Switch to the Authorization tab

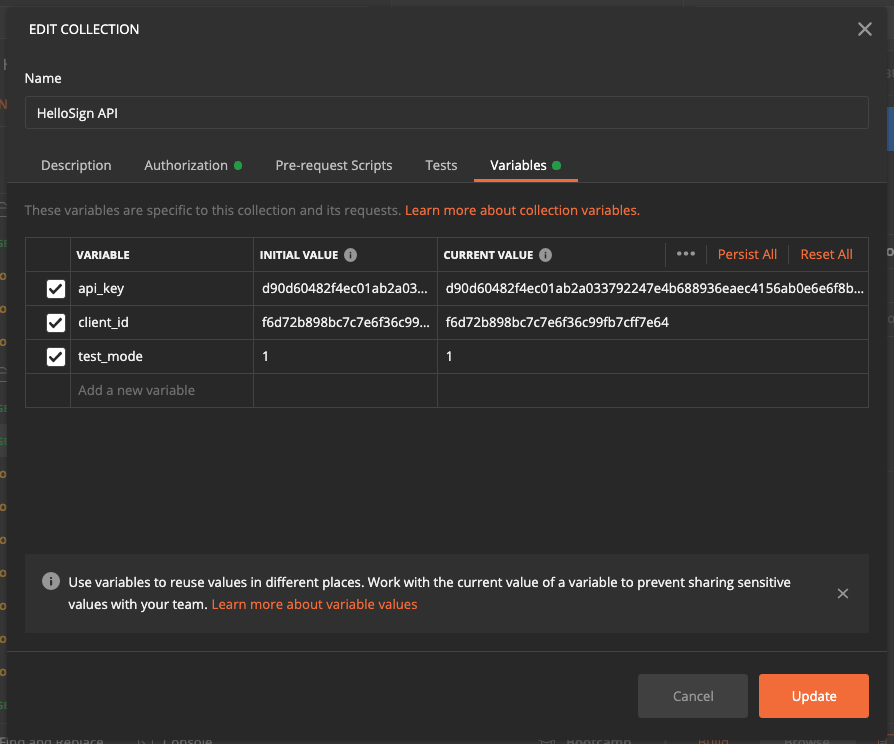tap(193, 165)
